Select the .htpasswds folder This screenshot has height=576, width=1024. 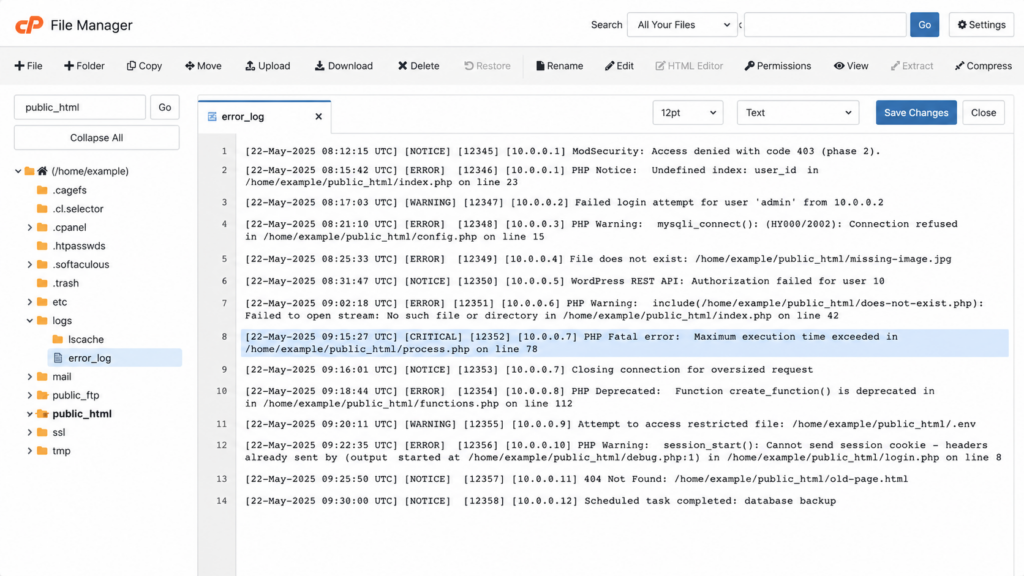pos(78,246)
